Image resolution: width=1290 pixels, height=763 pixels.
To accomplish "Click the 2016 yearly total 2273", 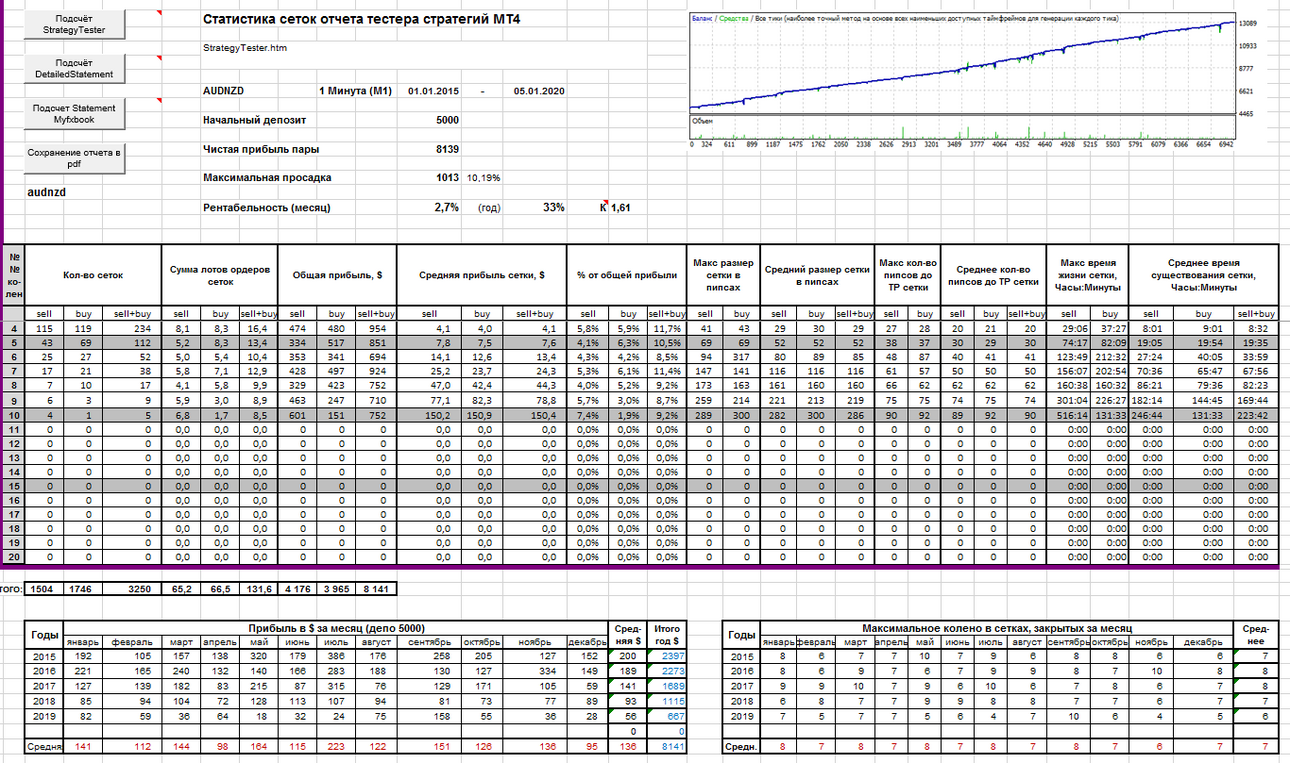I will pos(669,671).
